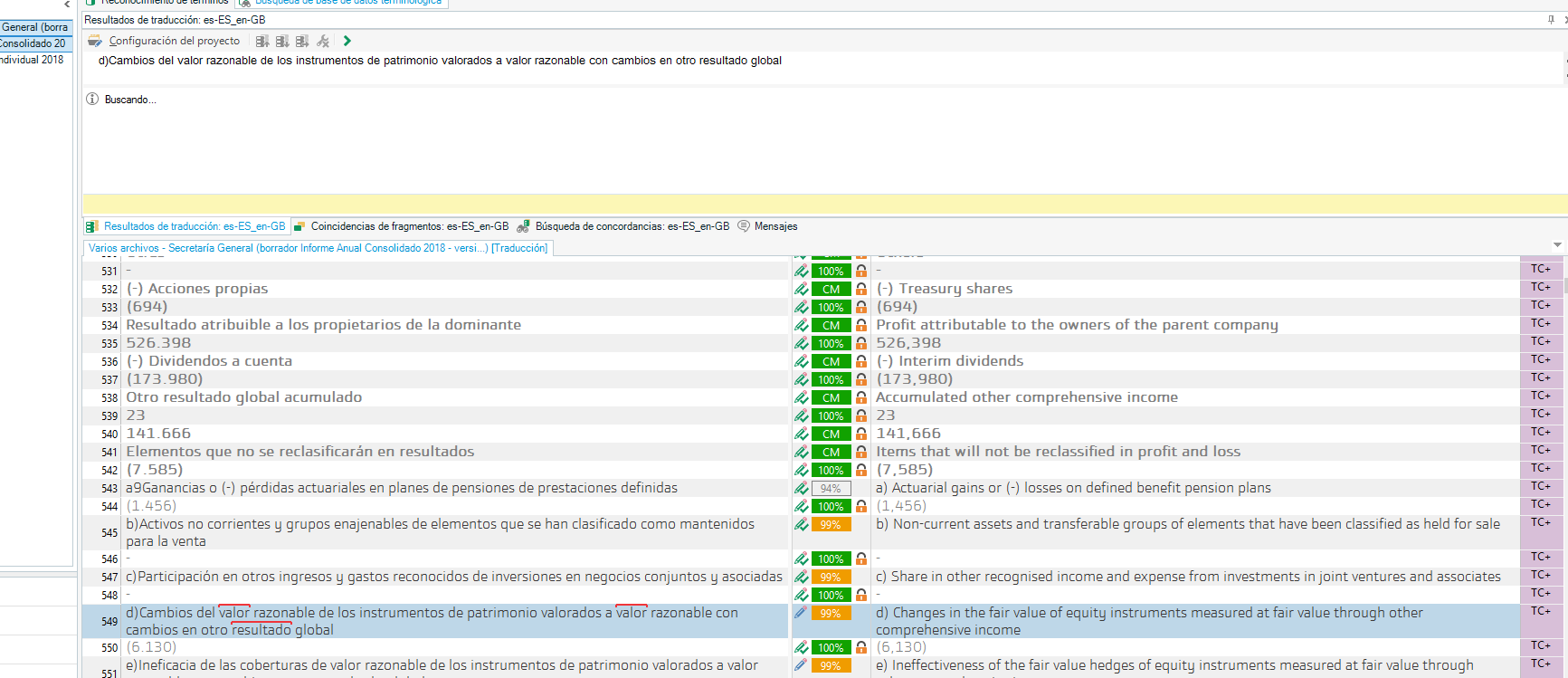
Task: Click the wrench tools icon in results toolbar
Action: coord(323,41)
